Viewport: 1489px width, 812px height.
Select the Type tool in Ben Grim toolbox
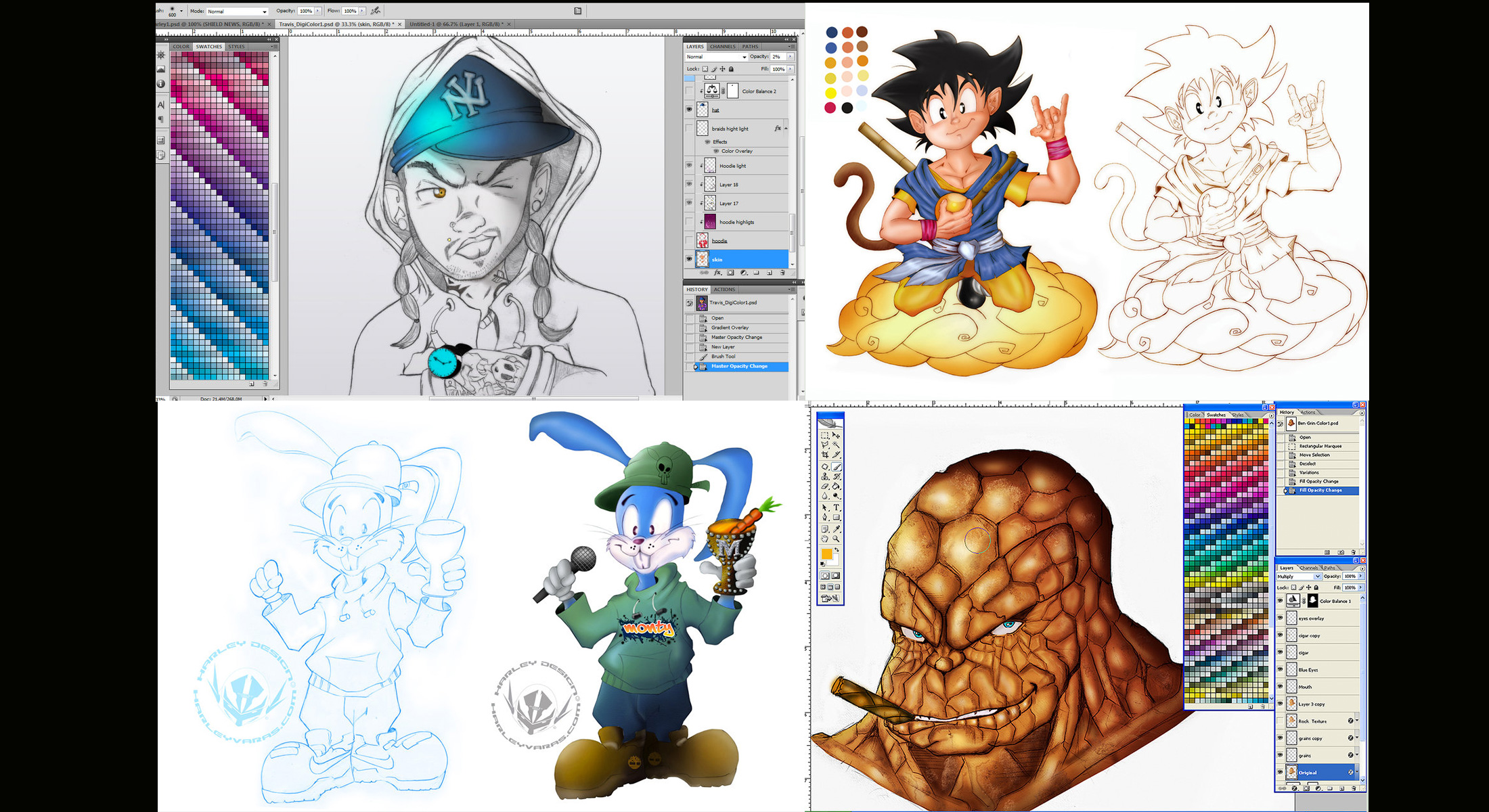pos(836,507)
